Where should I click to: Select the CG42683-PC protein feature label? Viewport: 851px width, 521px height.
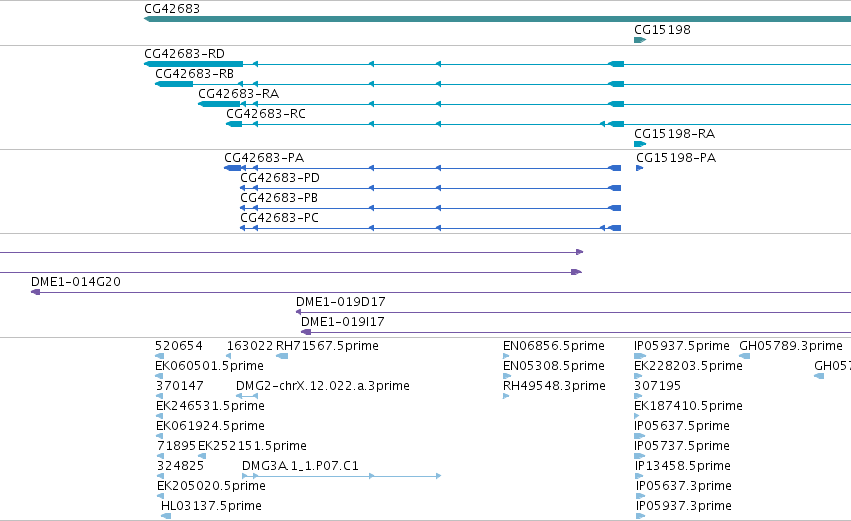pyautogui.click(x=280, y=218)
